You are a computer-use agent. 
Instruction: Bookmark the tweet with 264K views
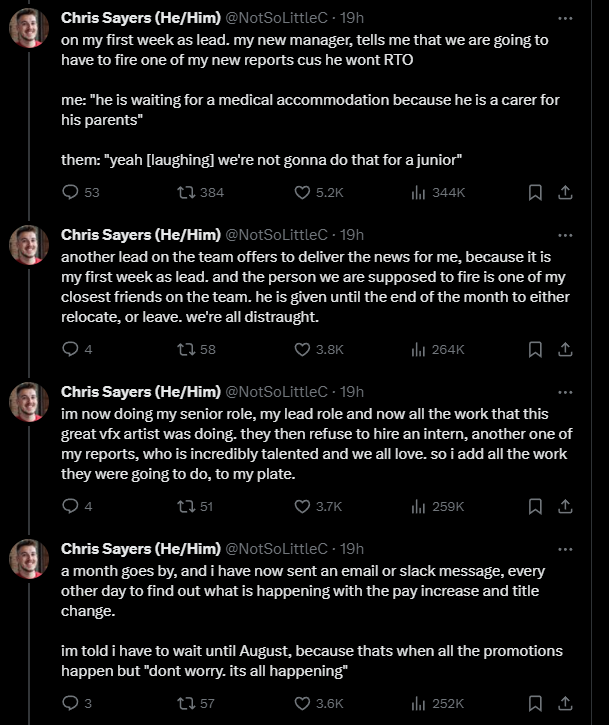tap(535, 350)
